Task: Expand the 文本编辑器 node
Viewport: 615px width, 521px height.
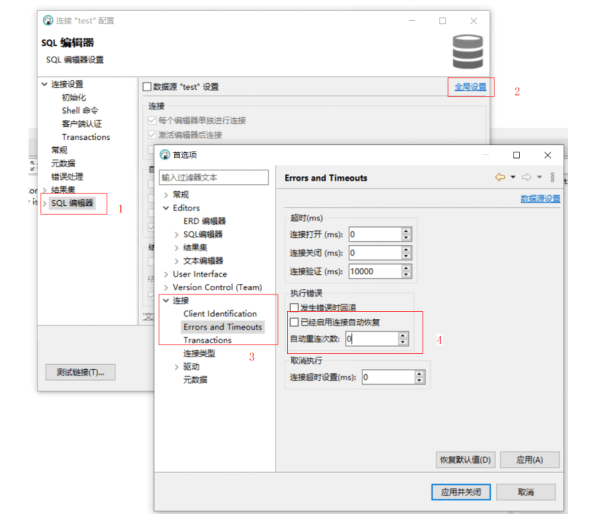Action: [176, 261]
